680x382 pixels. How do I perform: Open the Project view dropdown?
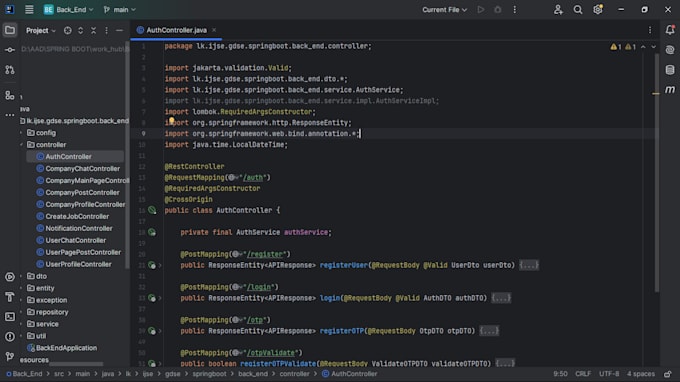(41, 30)
